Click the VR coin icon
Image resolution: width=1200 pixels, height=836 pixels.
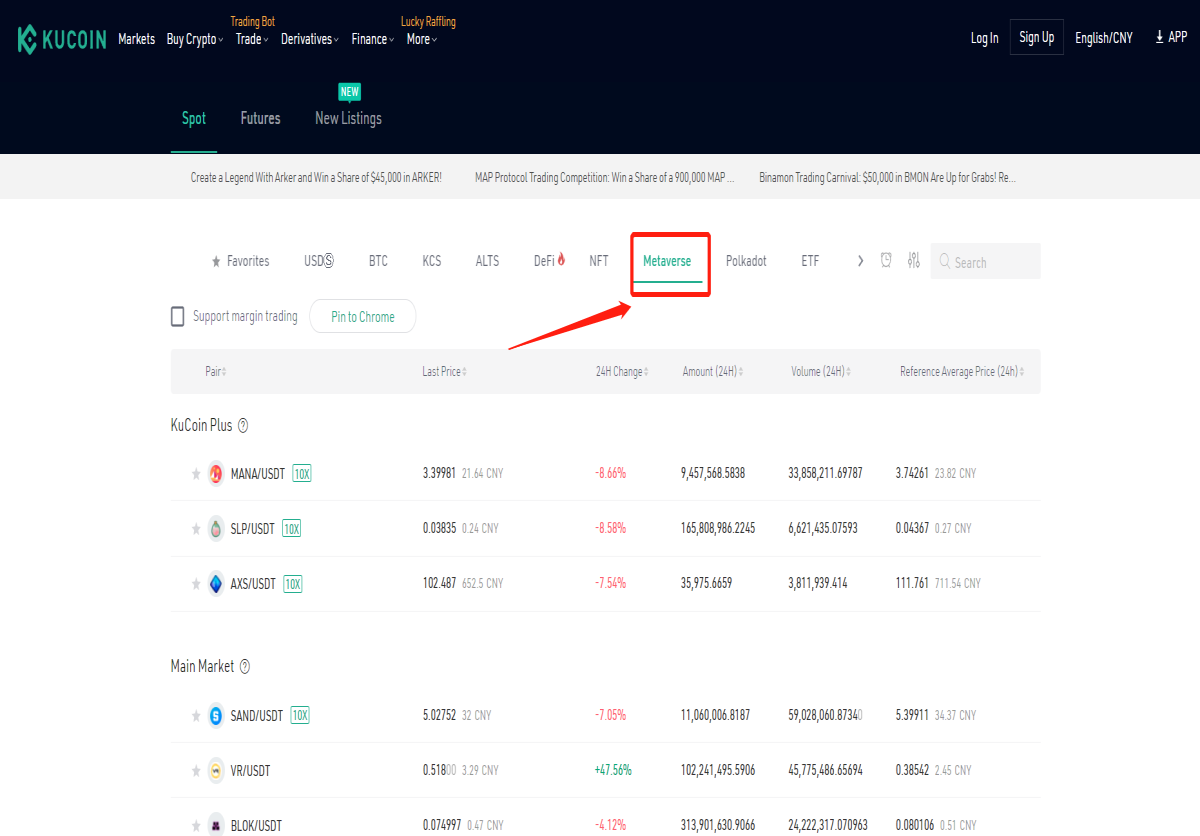(x=215, y=771)
